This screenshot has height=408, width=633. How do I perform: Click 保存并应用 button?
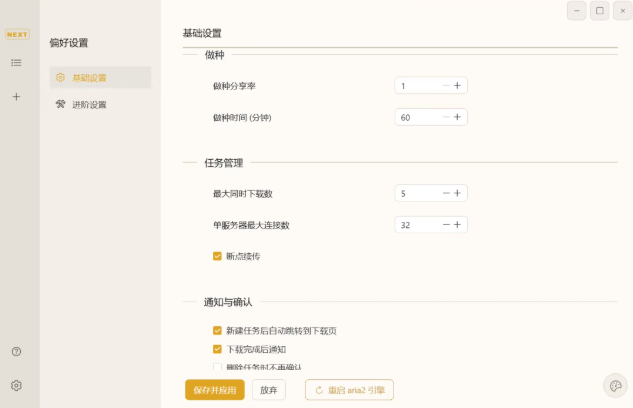click(214, 390)
